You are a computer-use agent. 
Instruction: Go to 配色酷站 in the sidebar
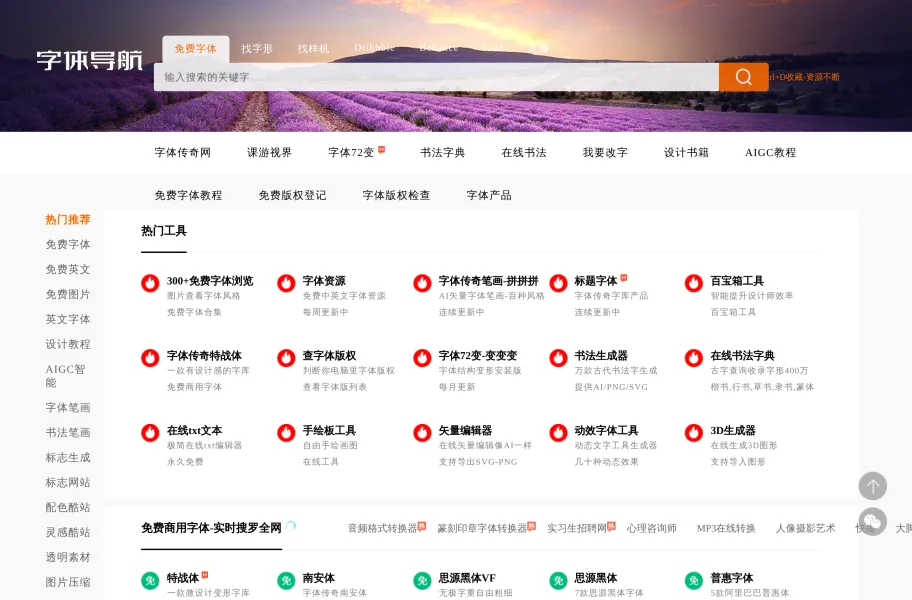[68, 508]
